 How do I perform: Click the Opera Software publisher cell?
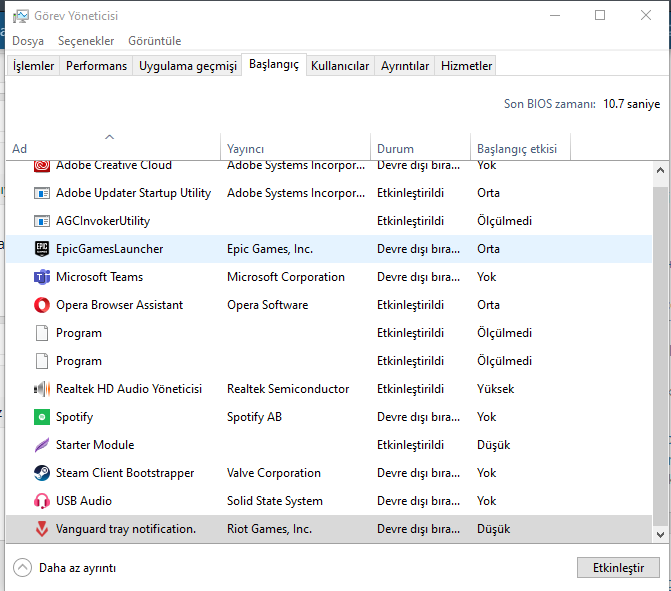point(267,305)
